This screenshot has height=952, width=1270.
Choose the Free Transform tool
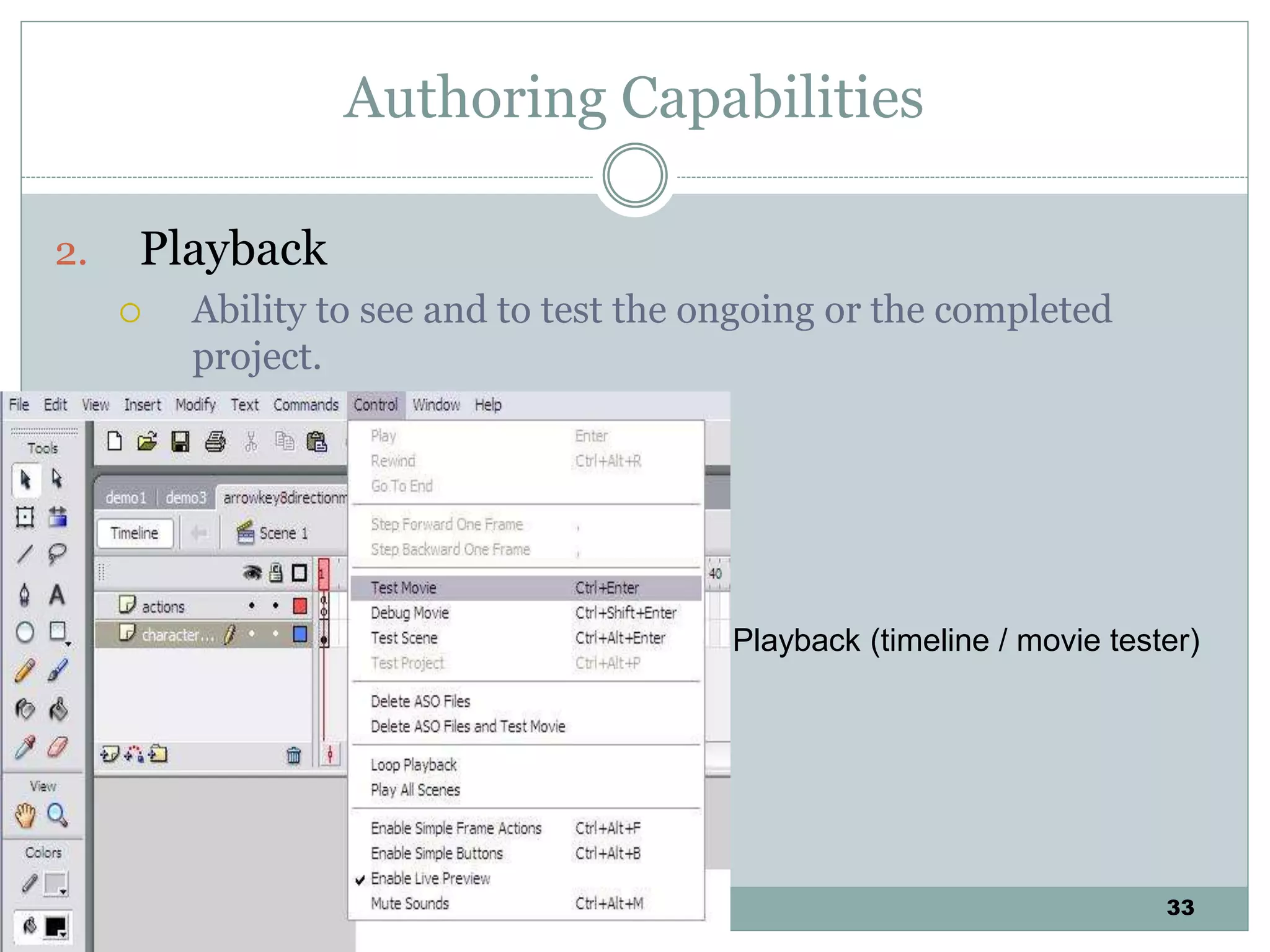(25, 516)
